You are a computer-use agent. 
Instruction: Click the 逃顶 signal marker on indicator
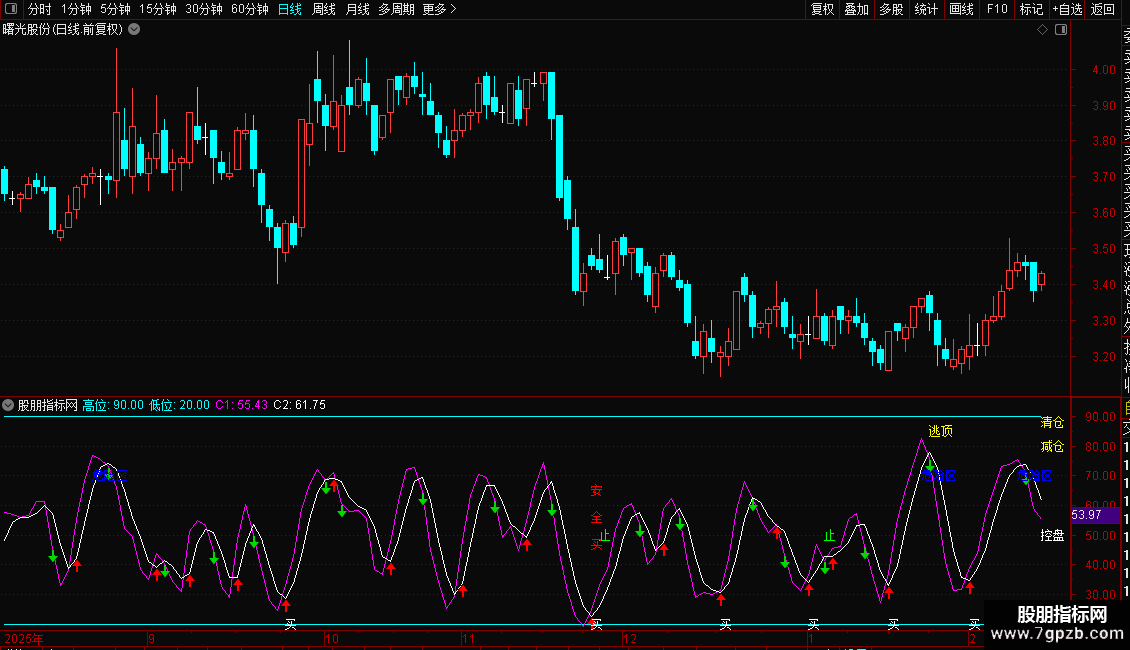coord(940,431)
